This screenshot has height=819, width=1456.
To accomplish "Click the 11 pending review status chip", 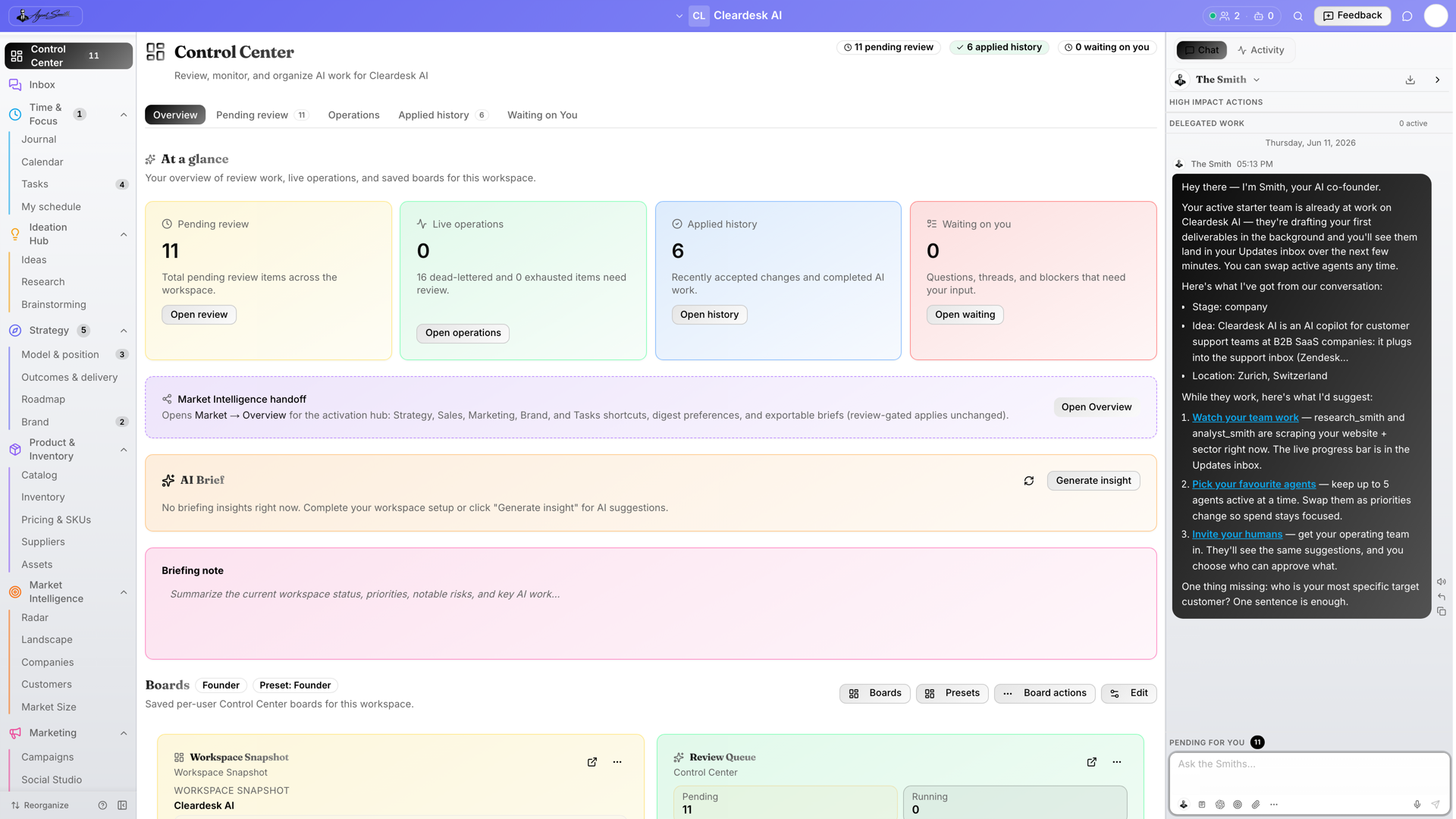I will [x=889, y=47].
